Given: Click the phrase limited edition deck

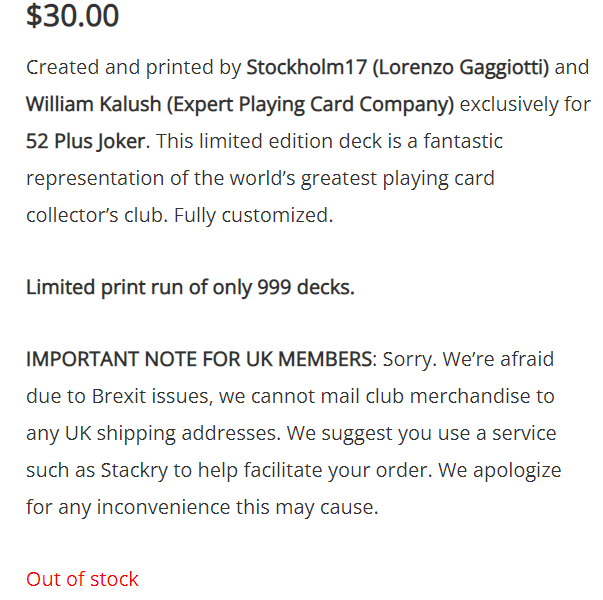Looking at the screenshot, I should 291,141.
